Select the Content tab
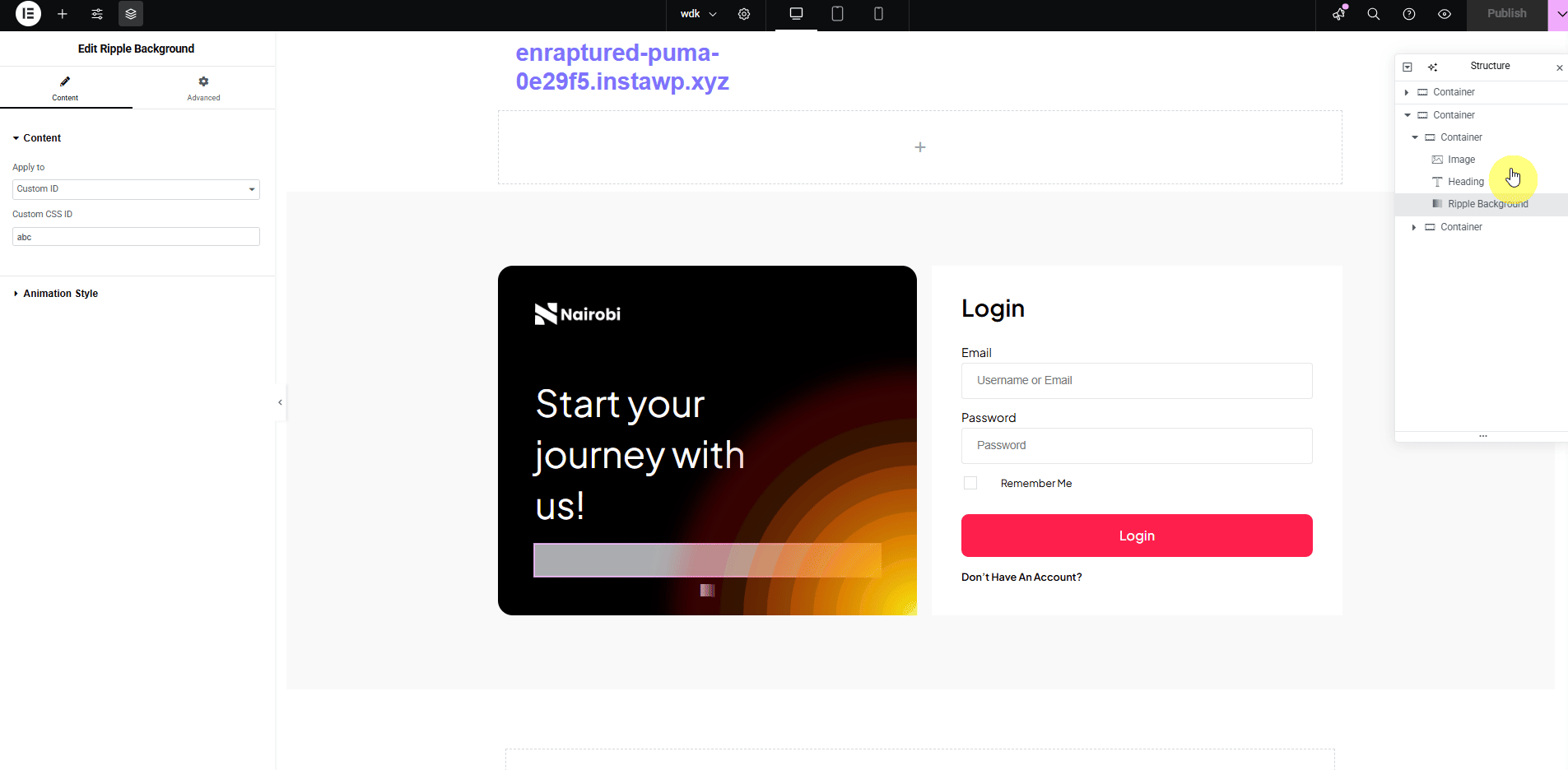This screenshot has width=1568, height=770. pos(65,88)
